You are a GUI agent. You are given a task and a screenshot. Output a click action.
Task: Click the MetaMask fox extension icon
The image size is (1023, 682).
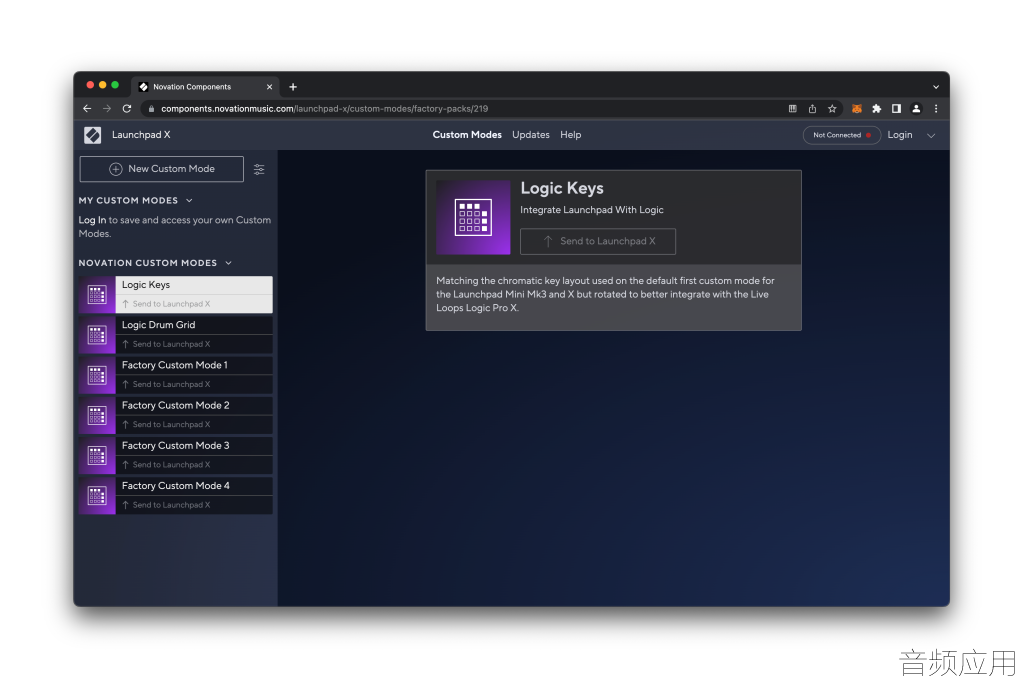(x=857, y=109)
